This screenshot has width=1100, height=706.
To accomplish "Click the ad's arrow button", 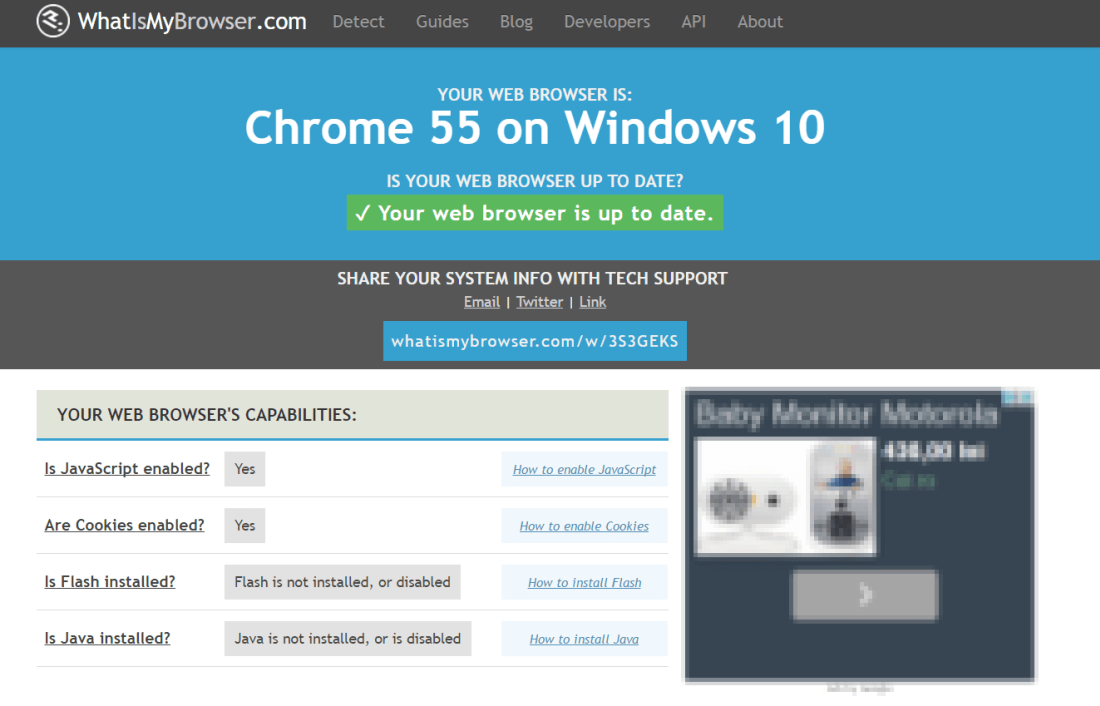I will 864,595.
